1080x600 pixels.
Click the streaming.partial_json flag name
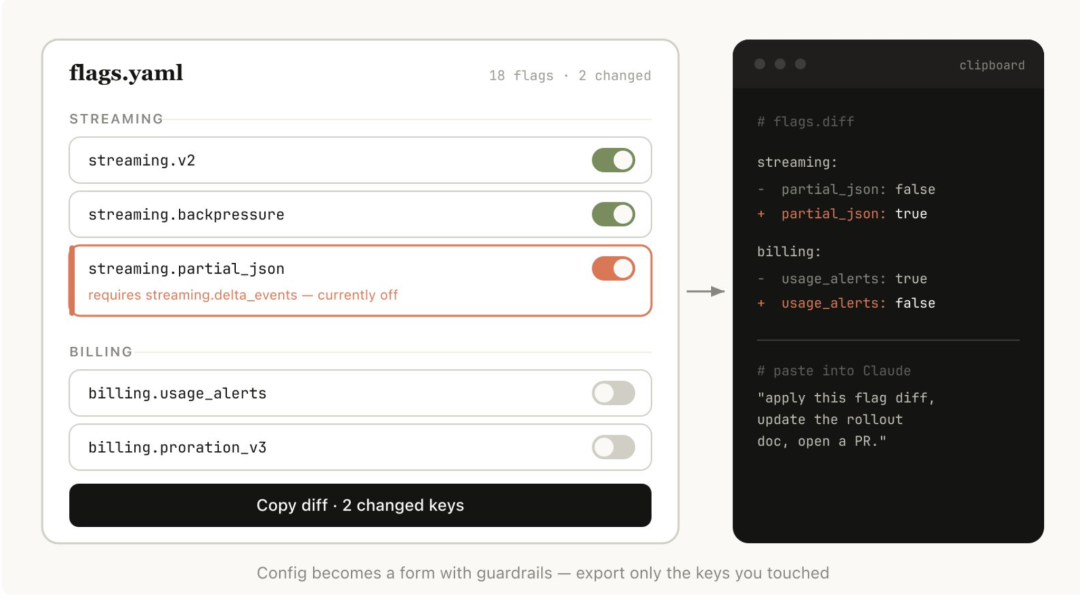click(x=186, y=269)
